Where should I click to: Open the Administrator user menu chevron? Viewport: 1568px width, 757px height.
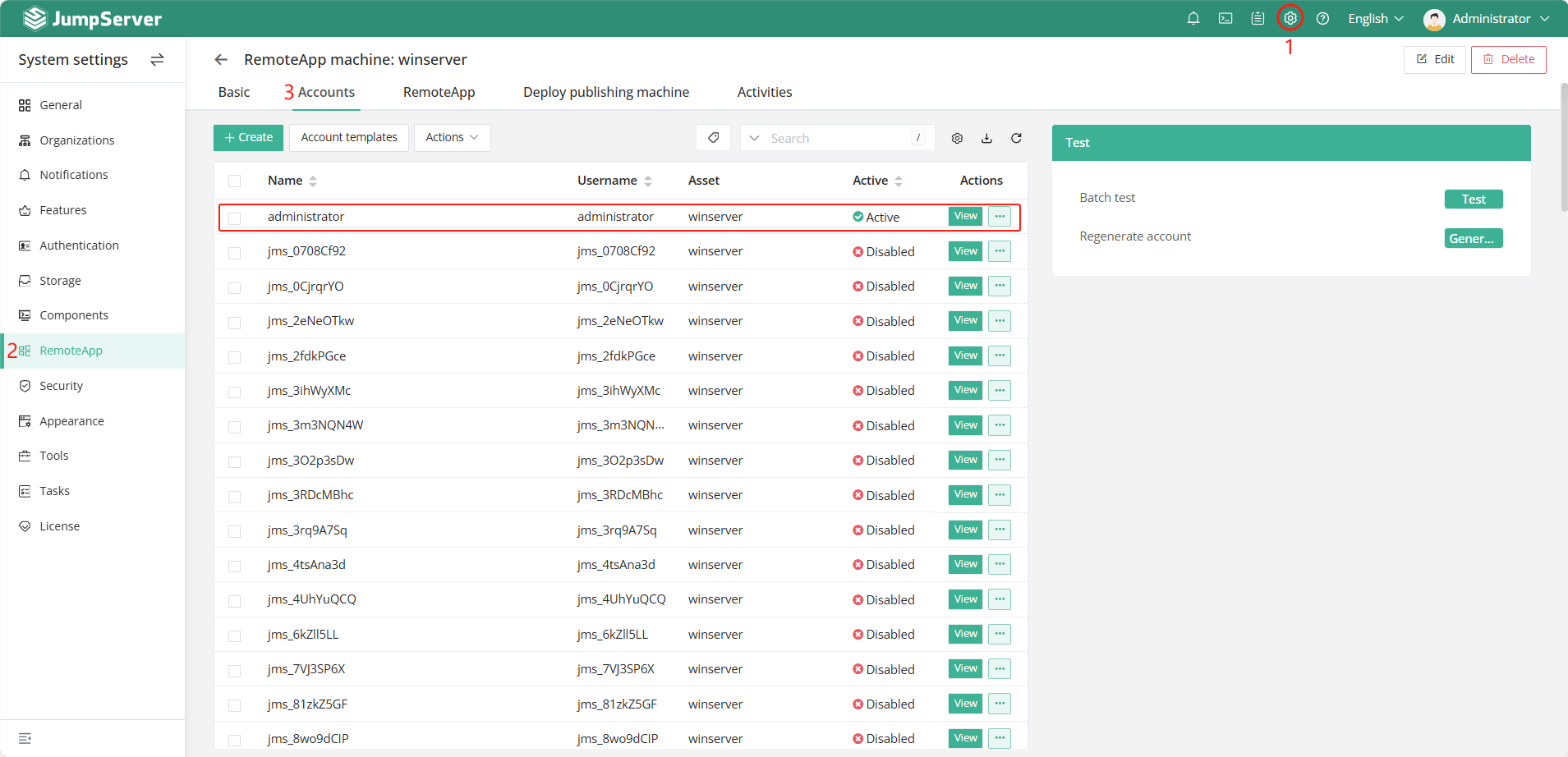(1545, 18)
